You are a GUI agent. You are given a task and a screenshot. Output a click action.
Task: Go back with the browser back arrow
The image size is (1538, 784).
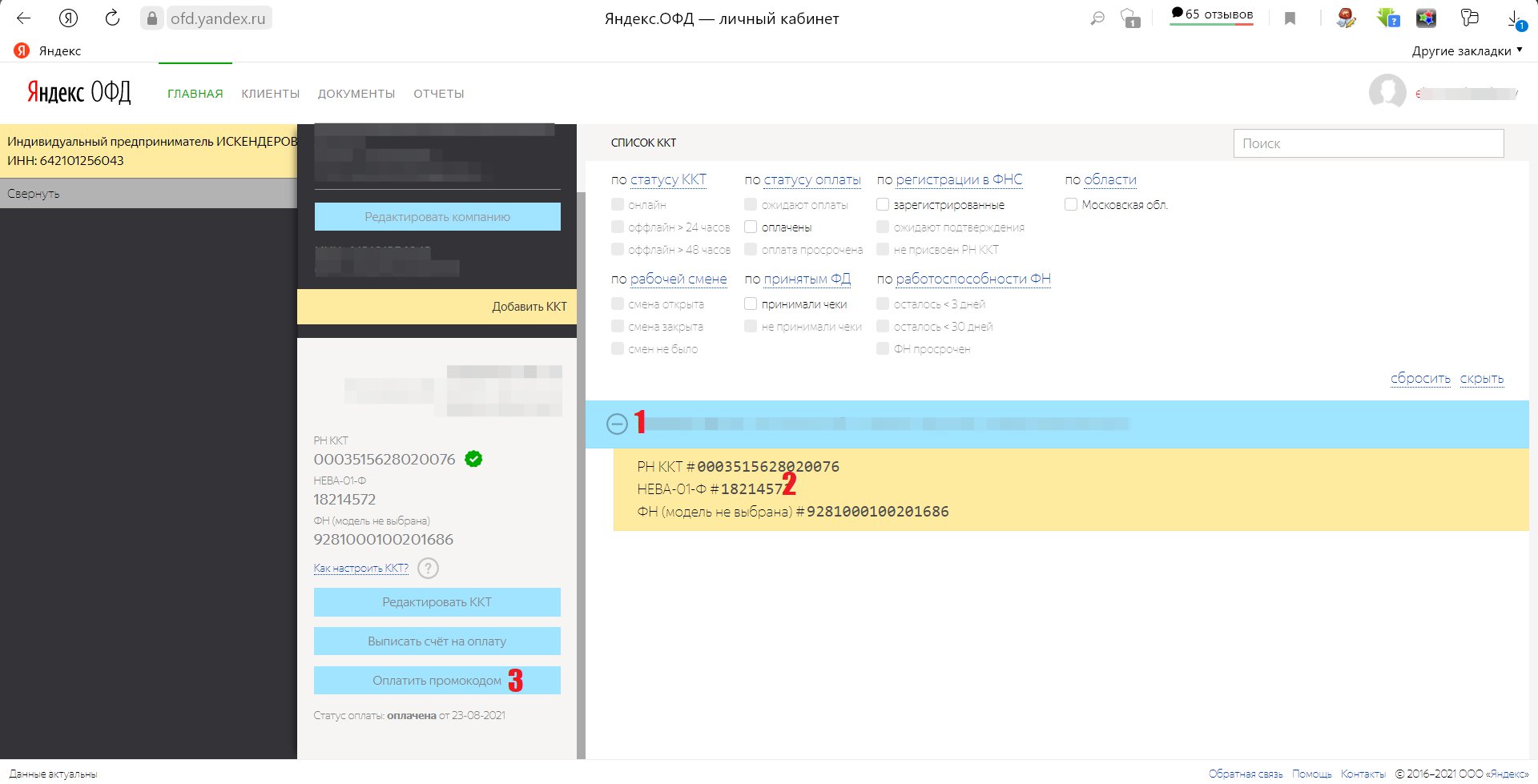click(23, 18)
